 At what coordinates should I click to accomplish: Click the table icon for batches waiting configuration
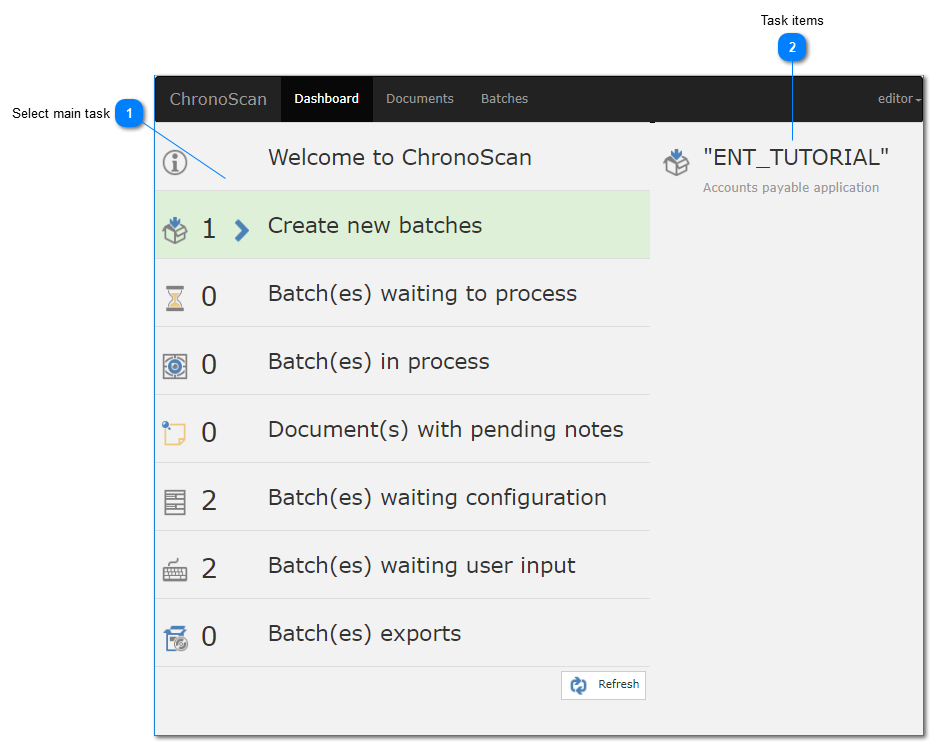[175, 502]
